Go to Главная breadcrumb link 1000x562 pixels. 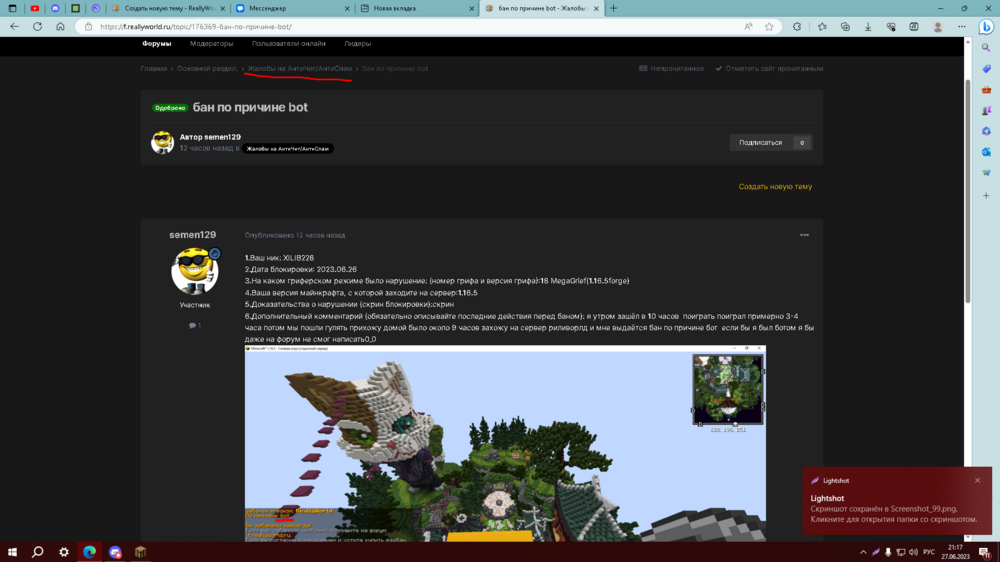(154, 68)
